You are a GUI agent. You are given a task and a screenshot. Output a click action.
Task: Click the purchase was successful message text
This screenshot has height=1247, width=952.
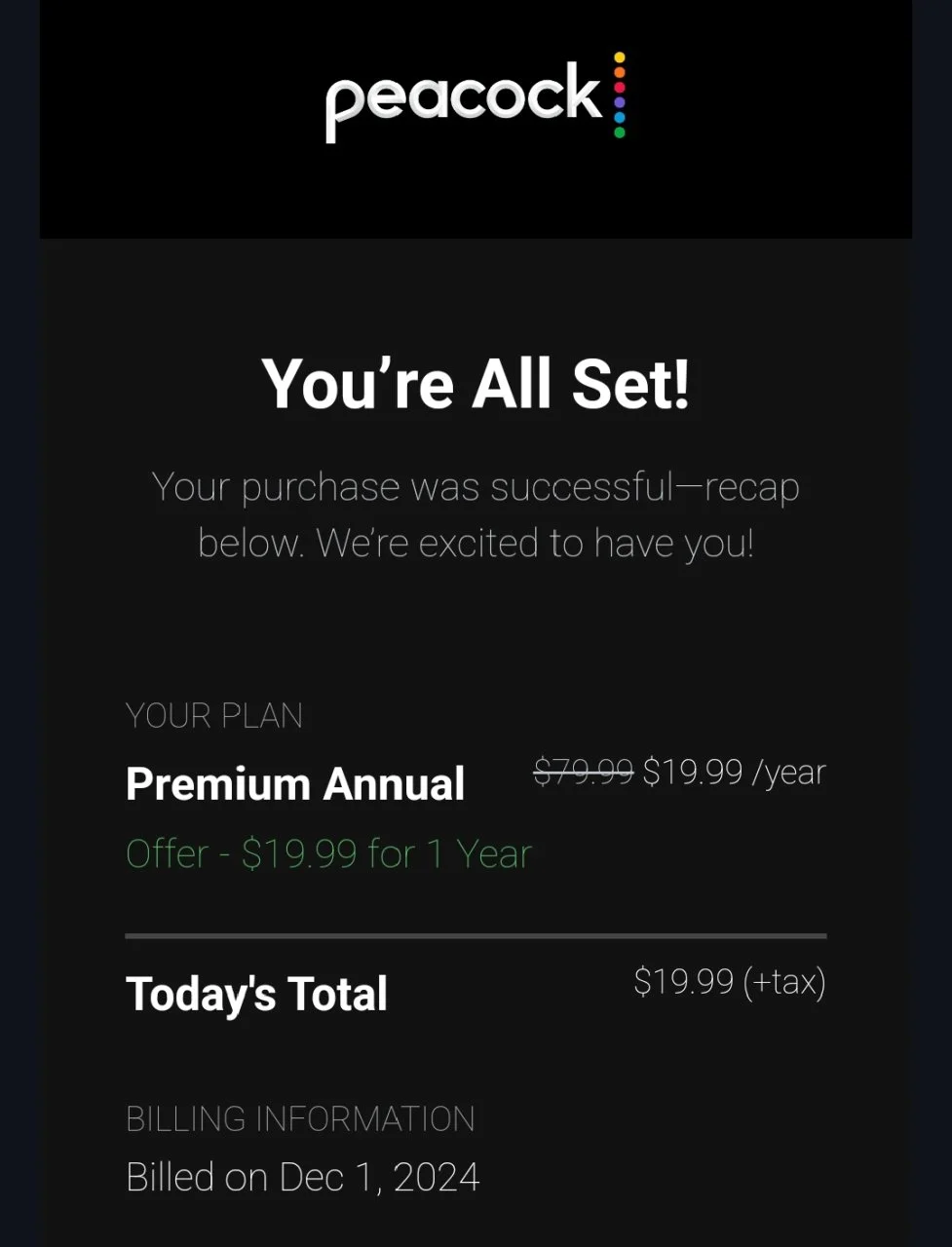click(476, 514)
